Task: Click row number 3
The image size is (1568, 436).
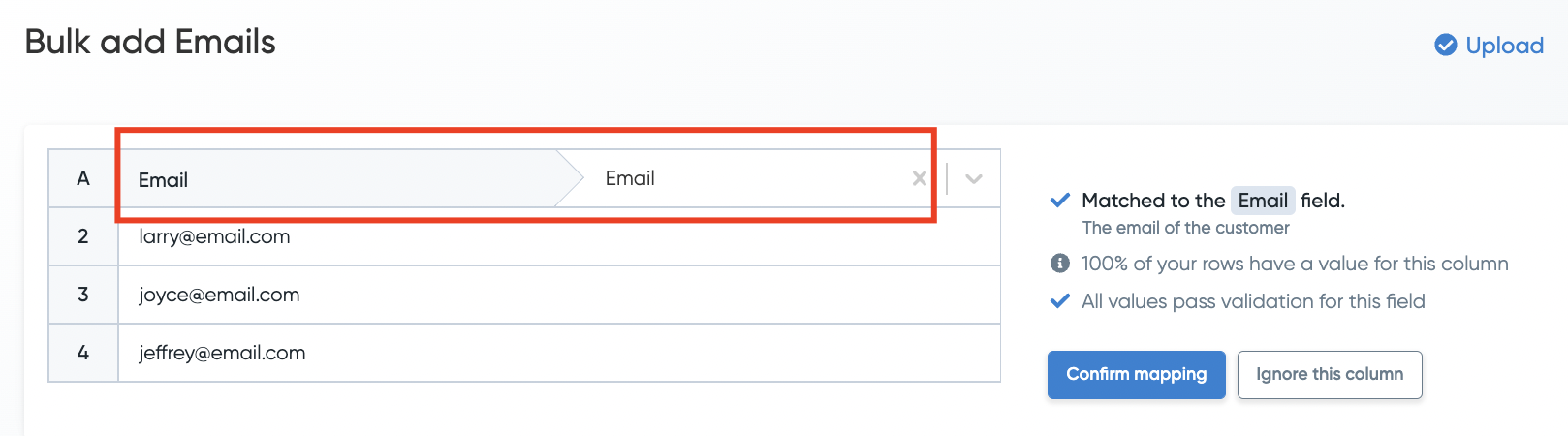Action: pyautogui.click(x=83, y=295)
